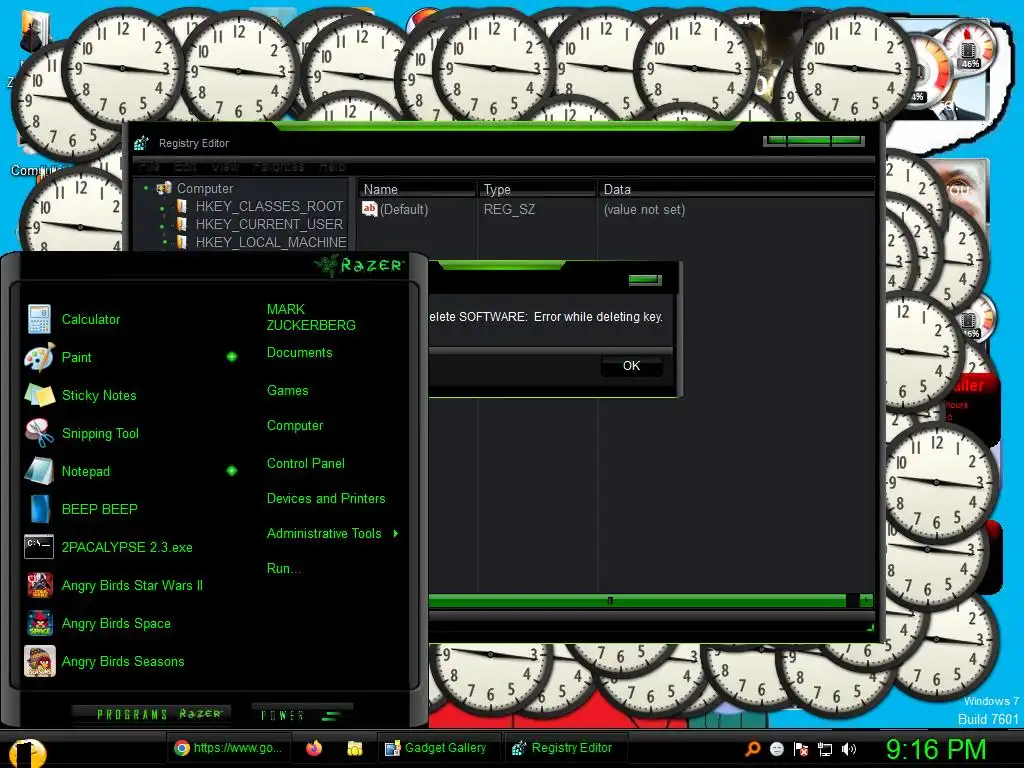The width and height of the screenshot is (1024, 768).
Task: Show Notepad's jump list via green dot
Action: [232, 470]
